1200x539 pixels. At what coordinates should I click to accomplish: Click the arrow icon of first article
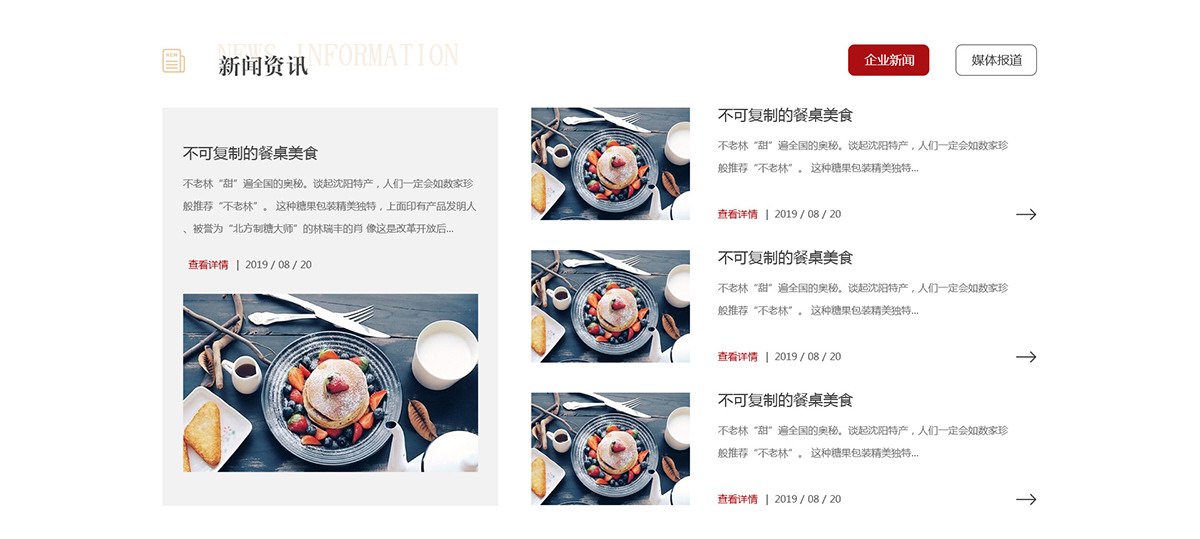point(1026,214)
